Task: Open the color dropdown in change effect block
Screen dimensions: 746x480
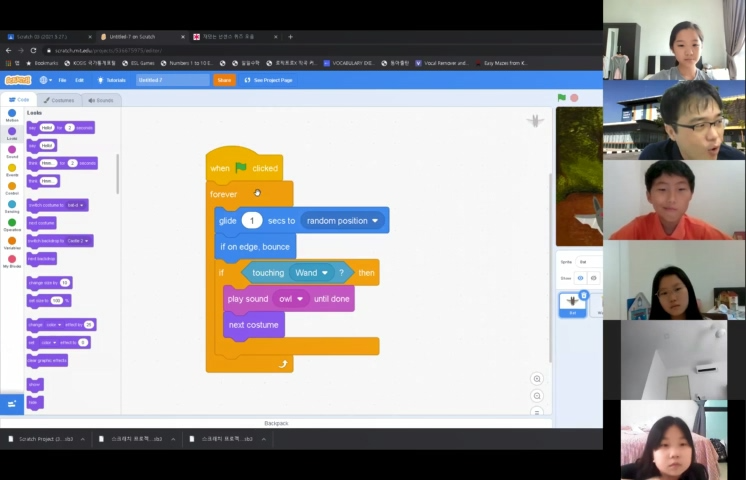Action: pos(53,324)
